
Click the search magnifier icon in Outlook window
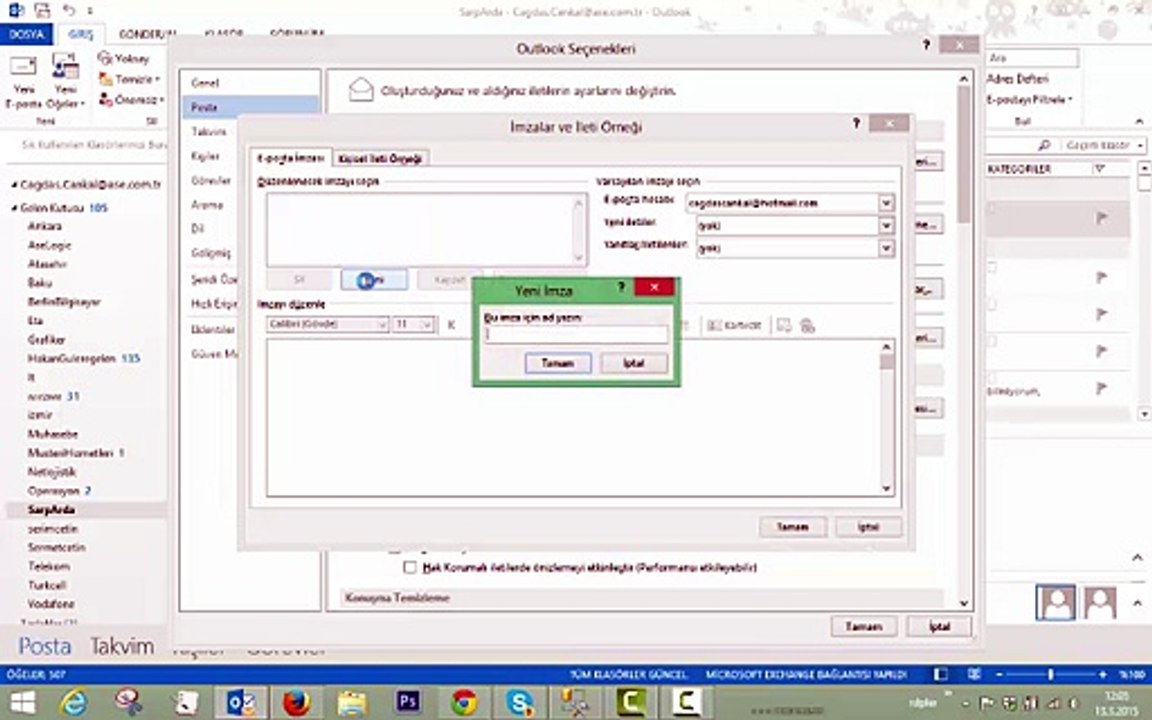(1044, 145)
